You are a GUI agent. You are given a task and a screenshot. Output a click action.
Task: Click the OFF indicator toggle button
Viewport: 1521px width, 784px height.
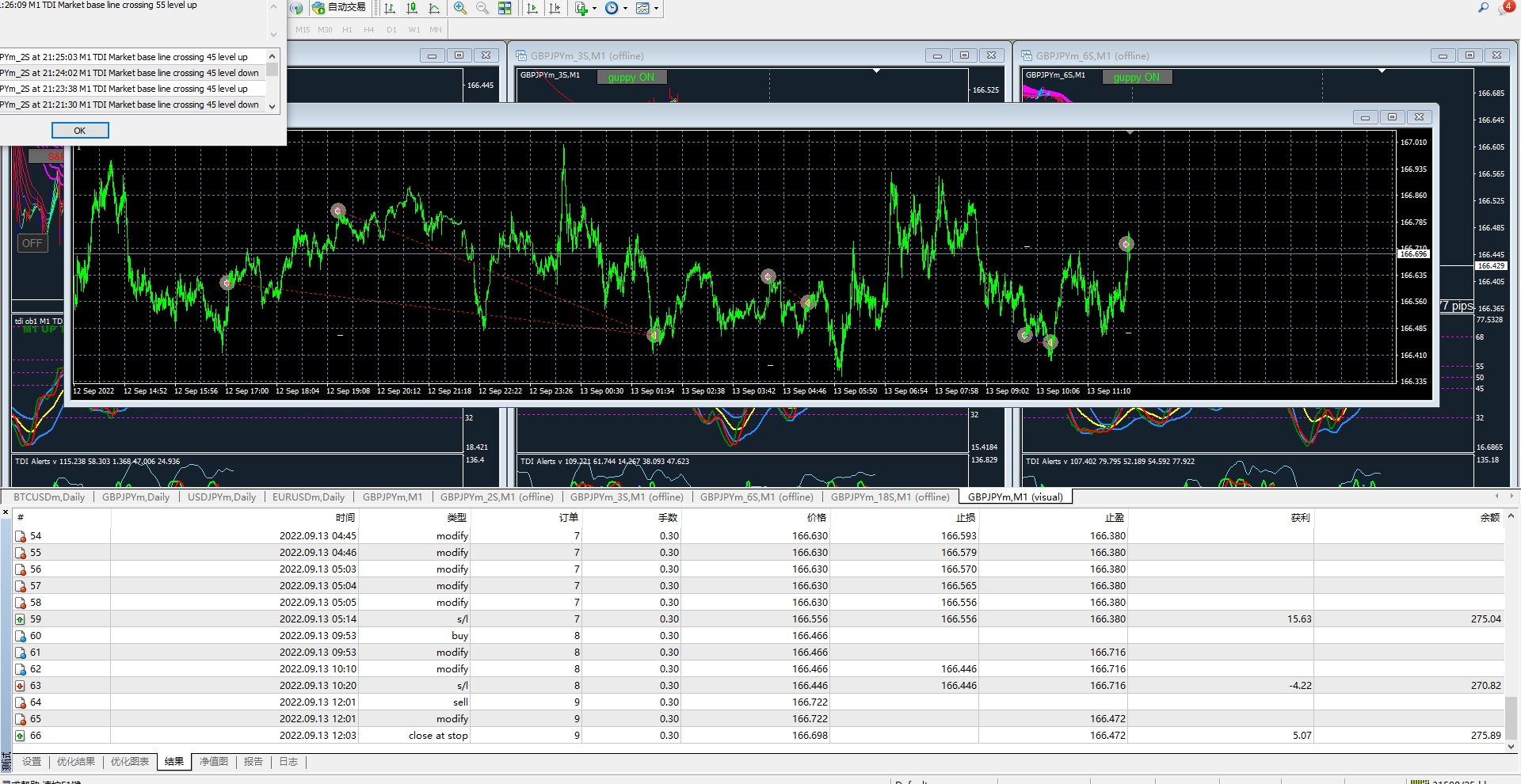32,243
